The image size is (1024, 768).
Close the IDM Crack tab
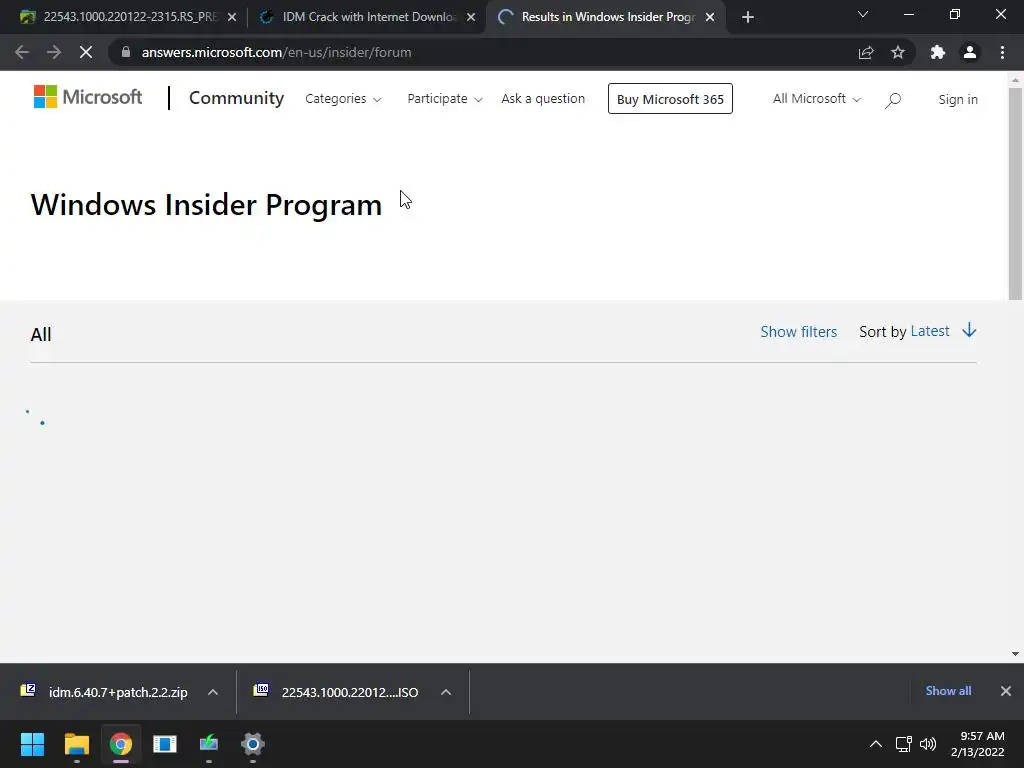(x=471, y=17)
